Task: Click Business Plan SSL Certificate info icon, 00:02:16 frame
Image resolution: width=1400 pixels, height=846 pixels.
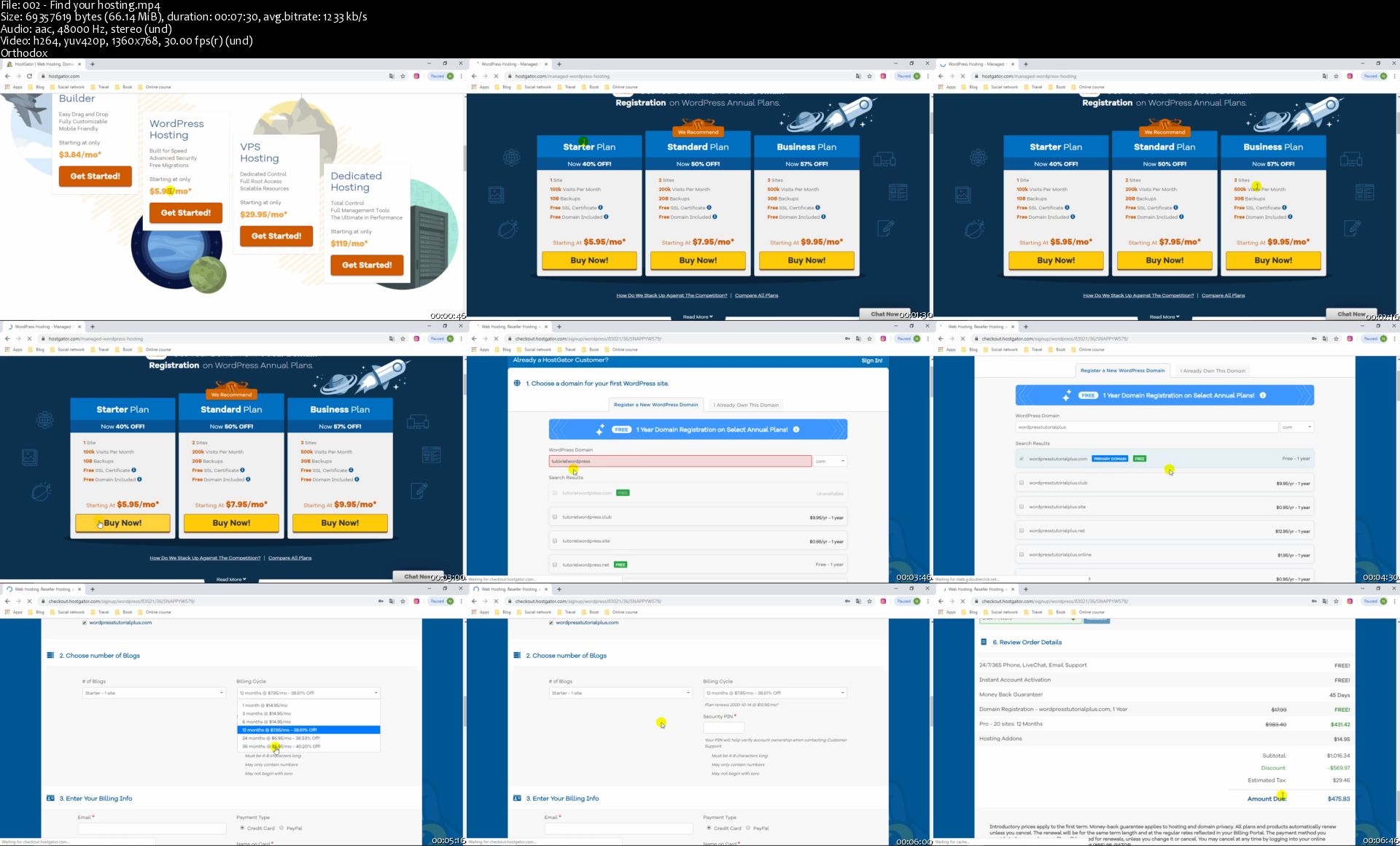Action: tap(1284, 208)
